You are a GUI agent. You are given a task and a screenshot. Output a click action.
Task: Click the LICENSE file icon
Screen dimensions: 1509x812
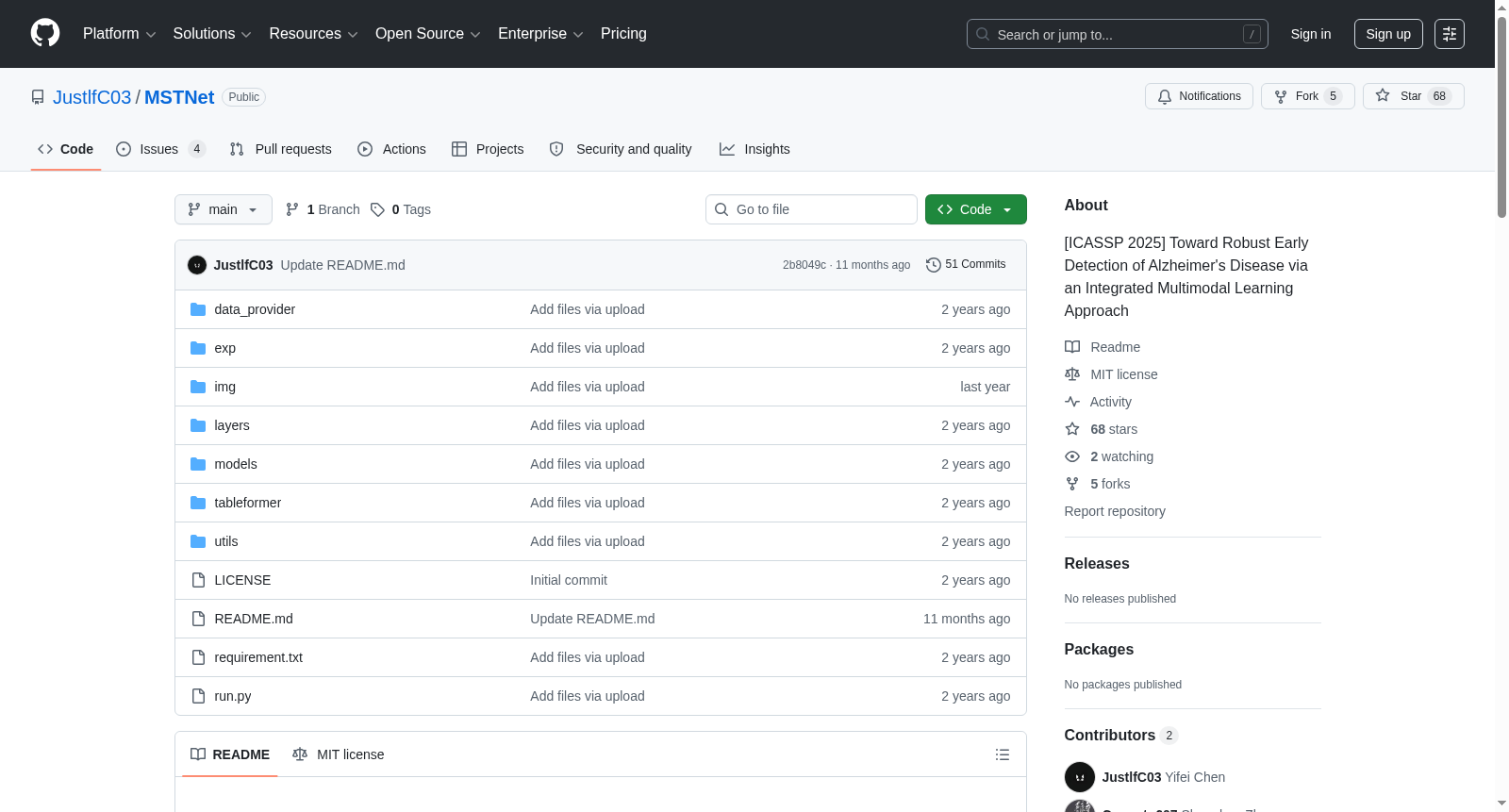coord(198,580)
